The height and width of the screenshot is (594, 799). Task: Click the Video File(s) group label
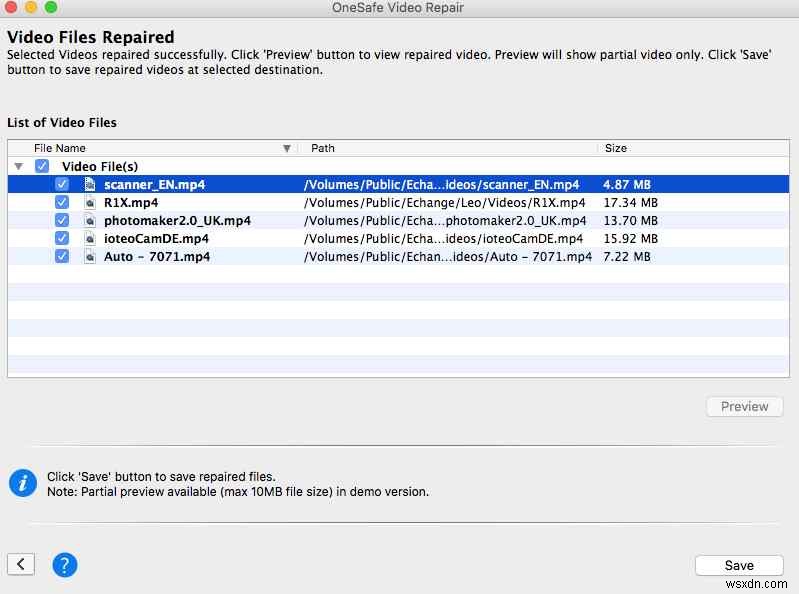[100, 167]
